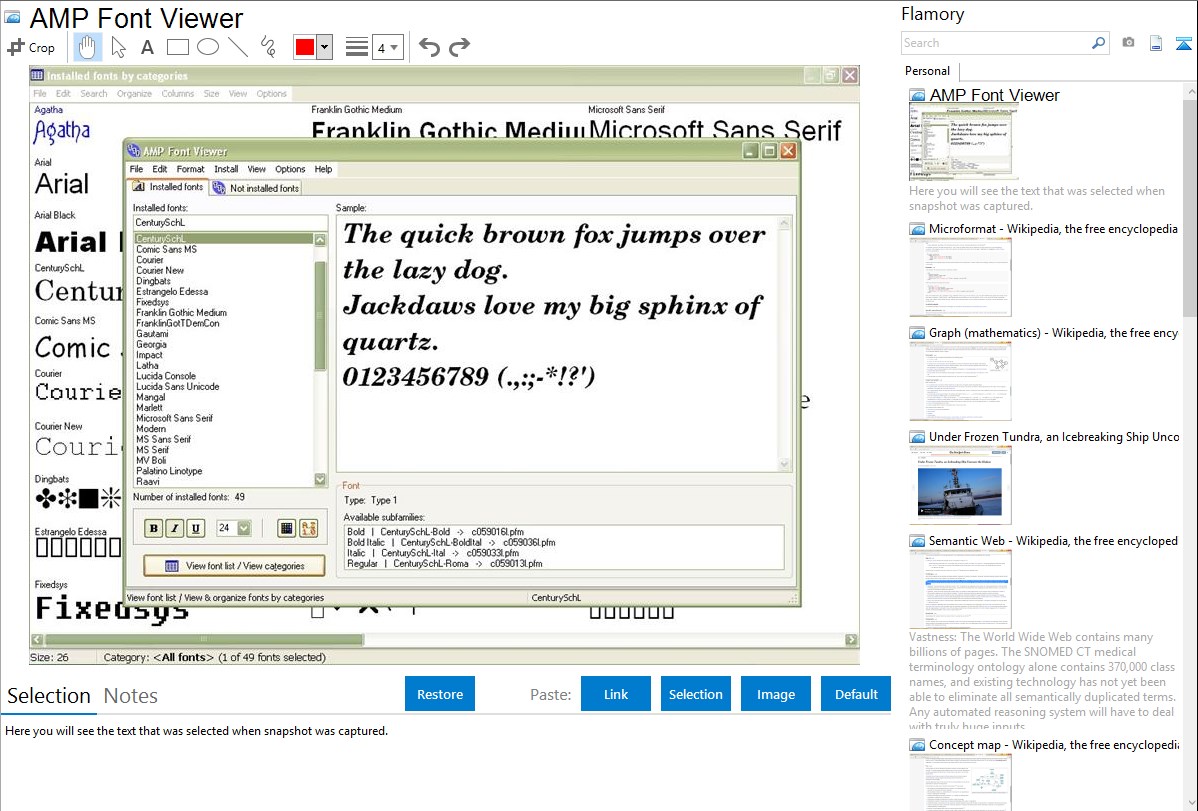Click the horizontal scrollbar in categories window

click(203, 639)
